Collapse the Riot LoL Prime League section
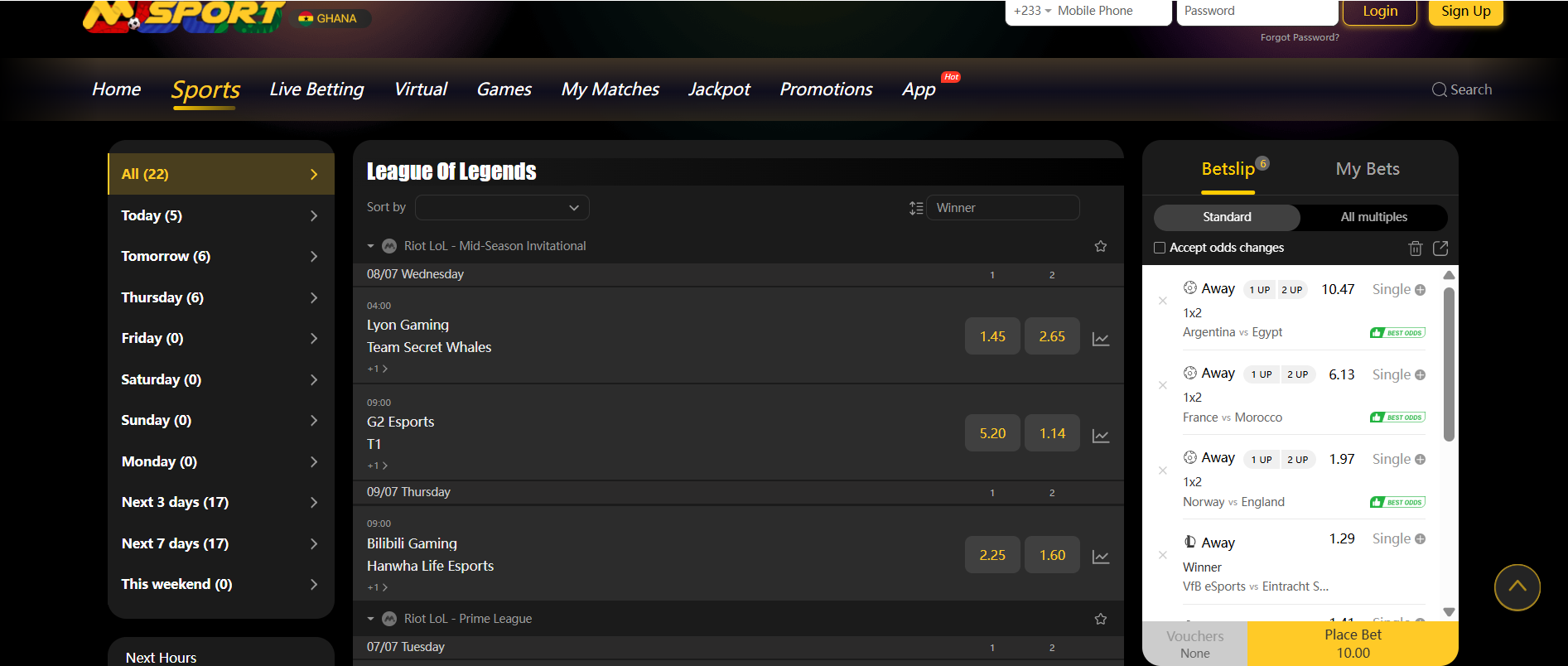The width and height of the screenshot is (1568, 666). coord(370,619)
